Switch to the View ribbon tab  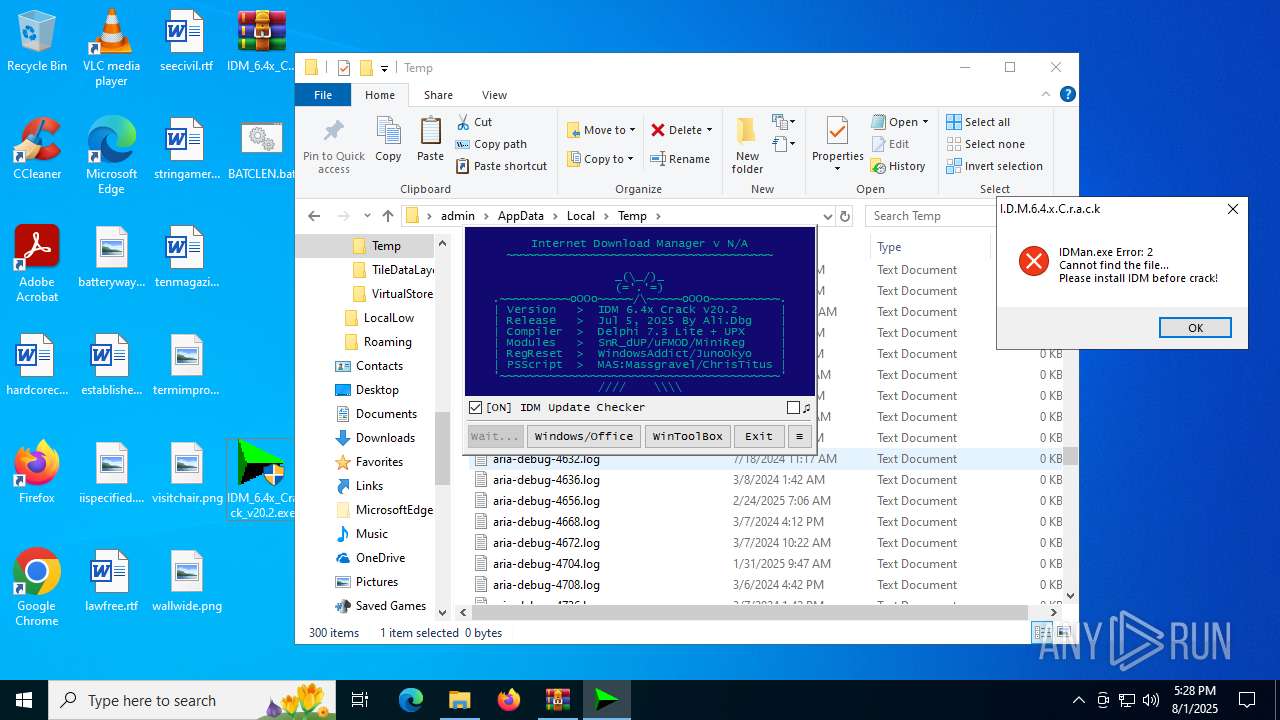point(494,95)
